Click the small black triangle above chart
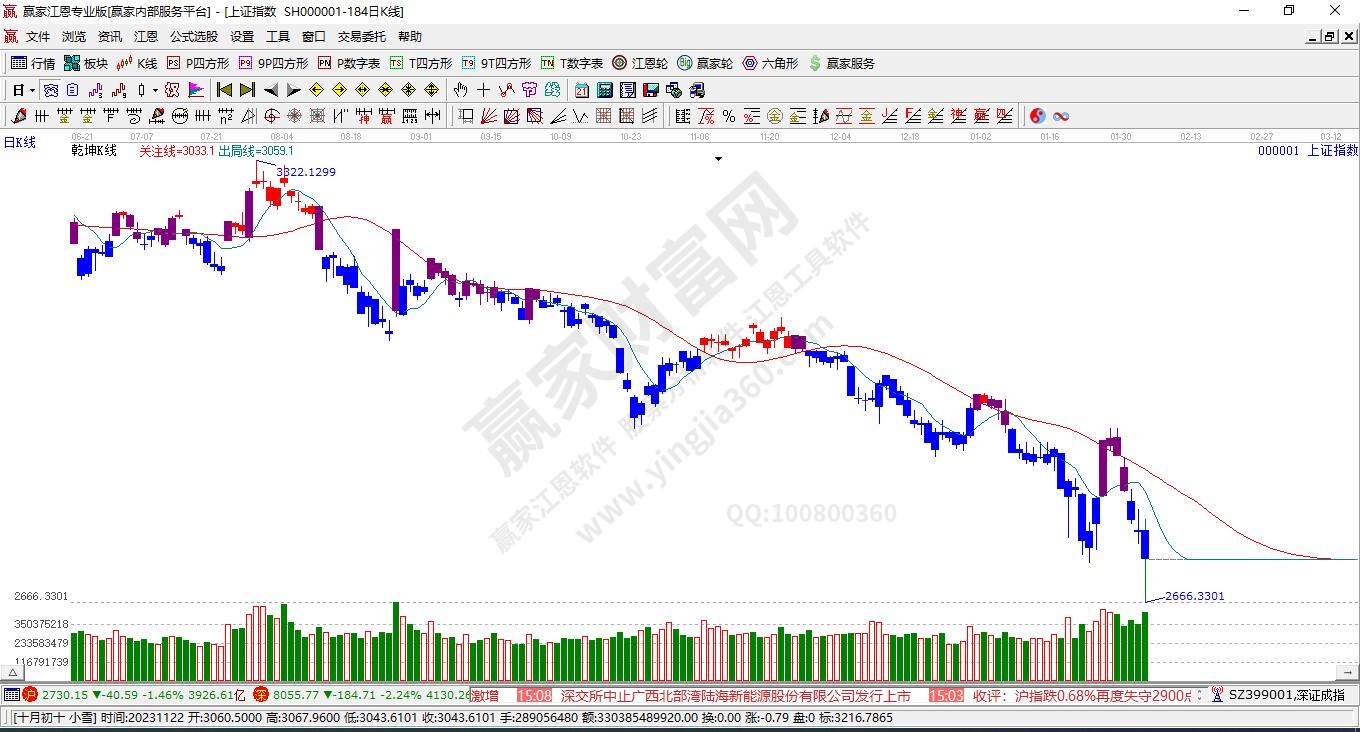Screen dimensions: 1360x732 point(718,158)
